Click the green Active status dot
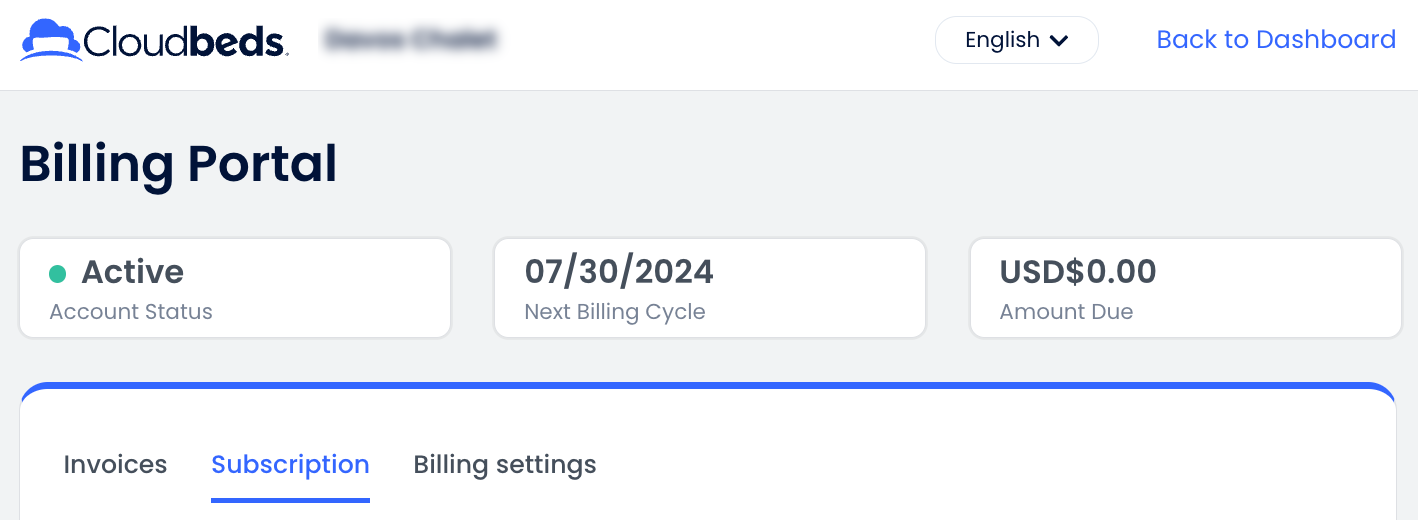This screenshot has height=520, width=1418. pyautogui.click(x=58, y=273)
